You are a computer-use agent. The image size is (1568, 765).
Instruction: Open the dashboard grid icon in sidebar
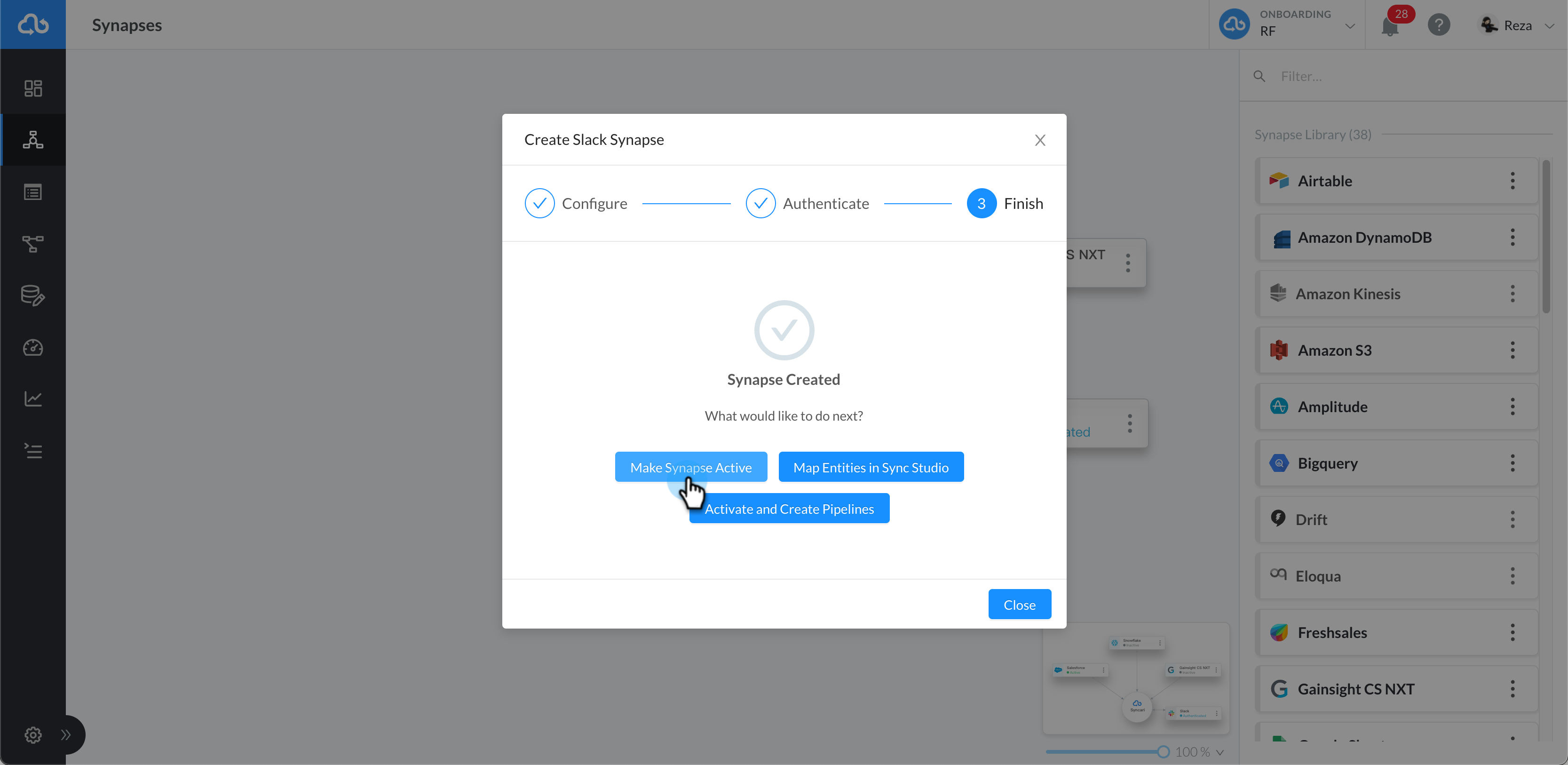point(33,88)
